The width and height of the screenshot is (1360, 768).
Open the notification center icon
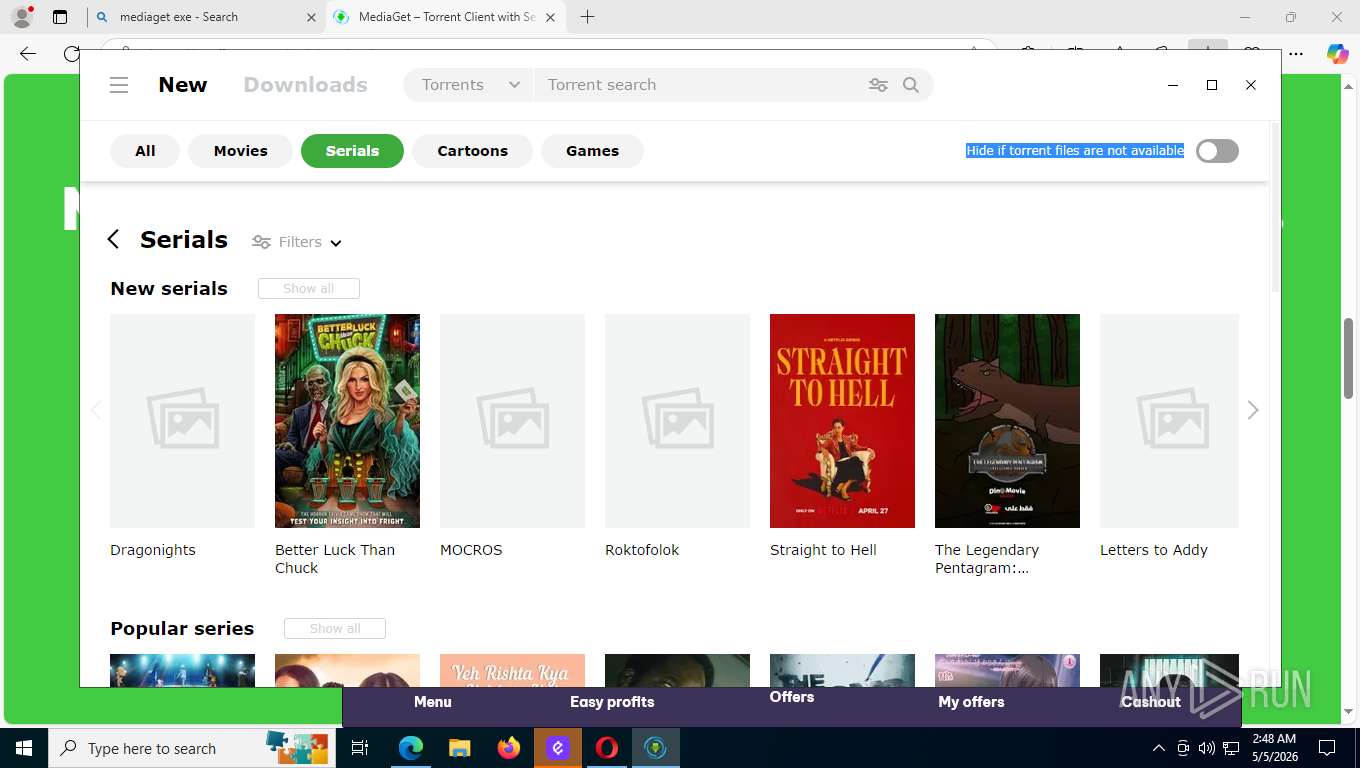pos(1327,748)
